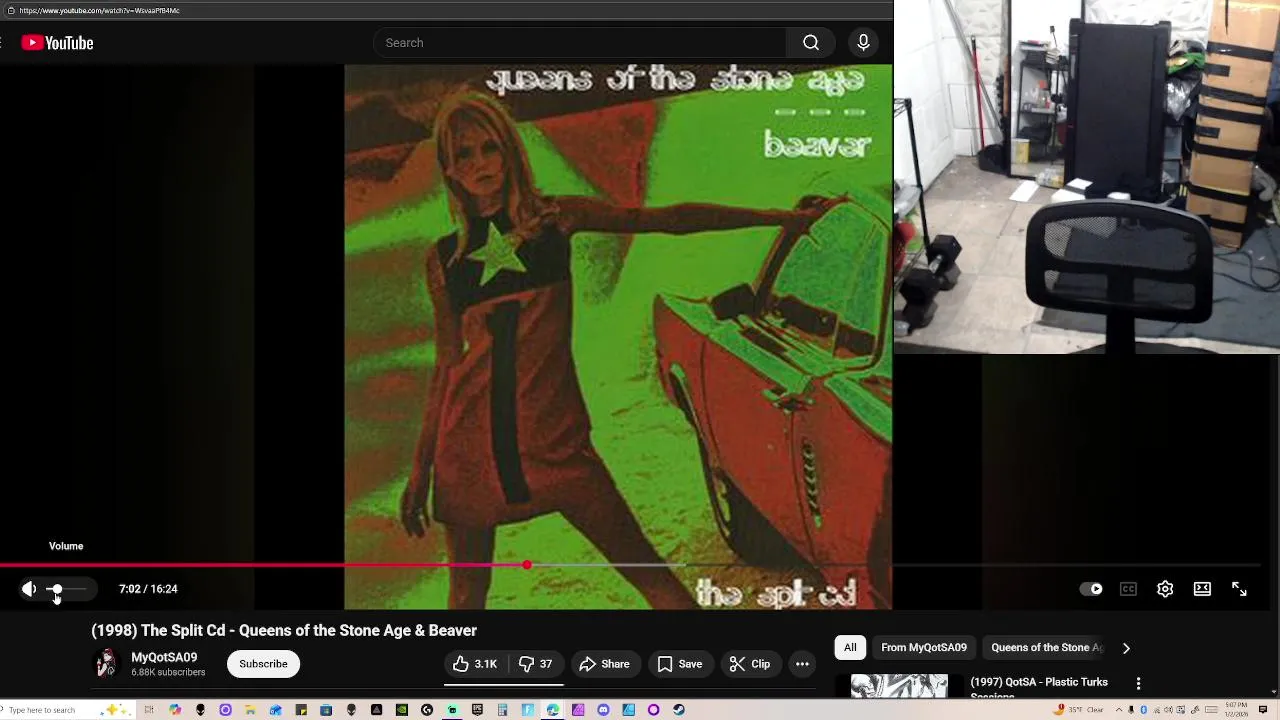Open the Plastic Turks Sessions thumbnail
The width and height of the screenshot is (1280, 720).
[899, 686]
